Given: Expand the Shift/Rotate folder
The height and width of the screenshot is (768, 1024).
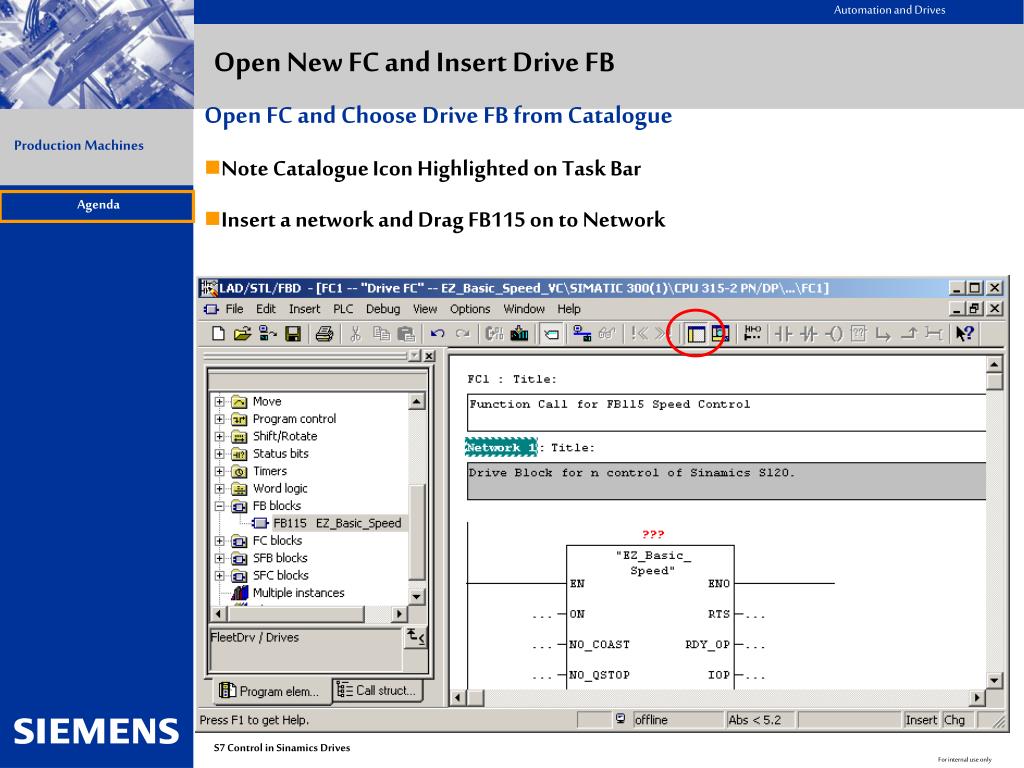Looking at the screenshot, I should pyautogui.click(x=220, y=436).
